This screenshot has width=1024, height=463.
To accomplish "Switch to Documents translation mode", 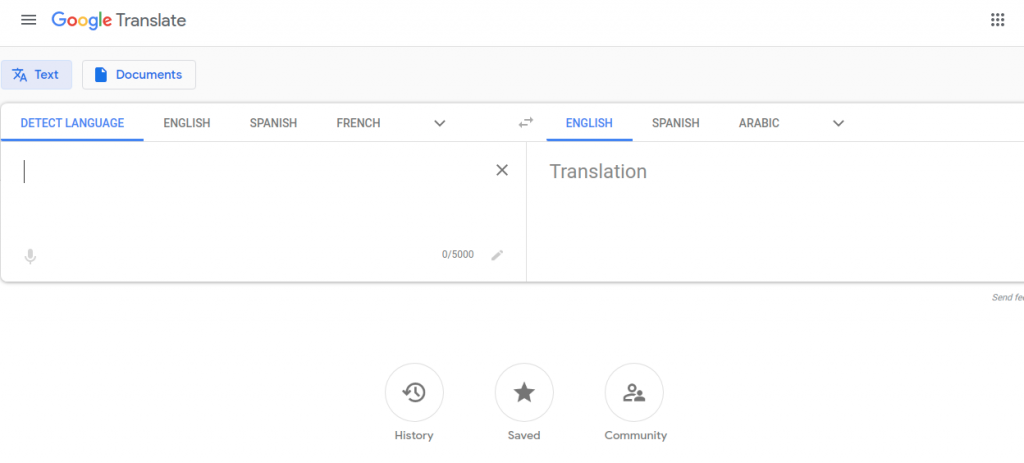I will (x=138, y=74).
